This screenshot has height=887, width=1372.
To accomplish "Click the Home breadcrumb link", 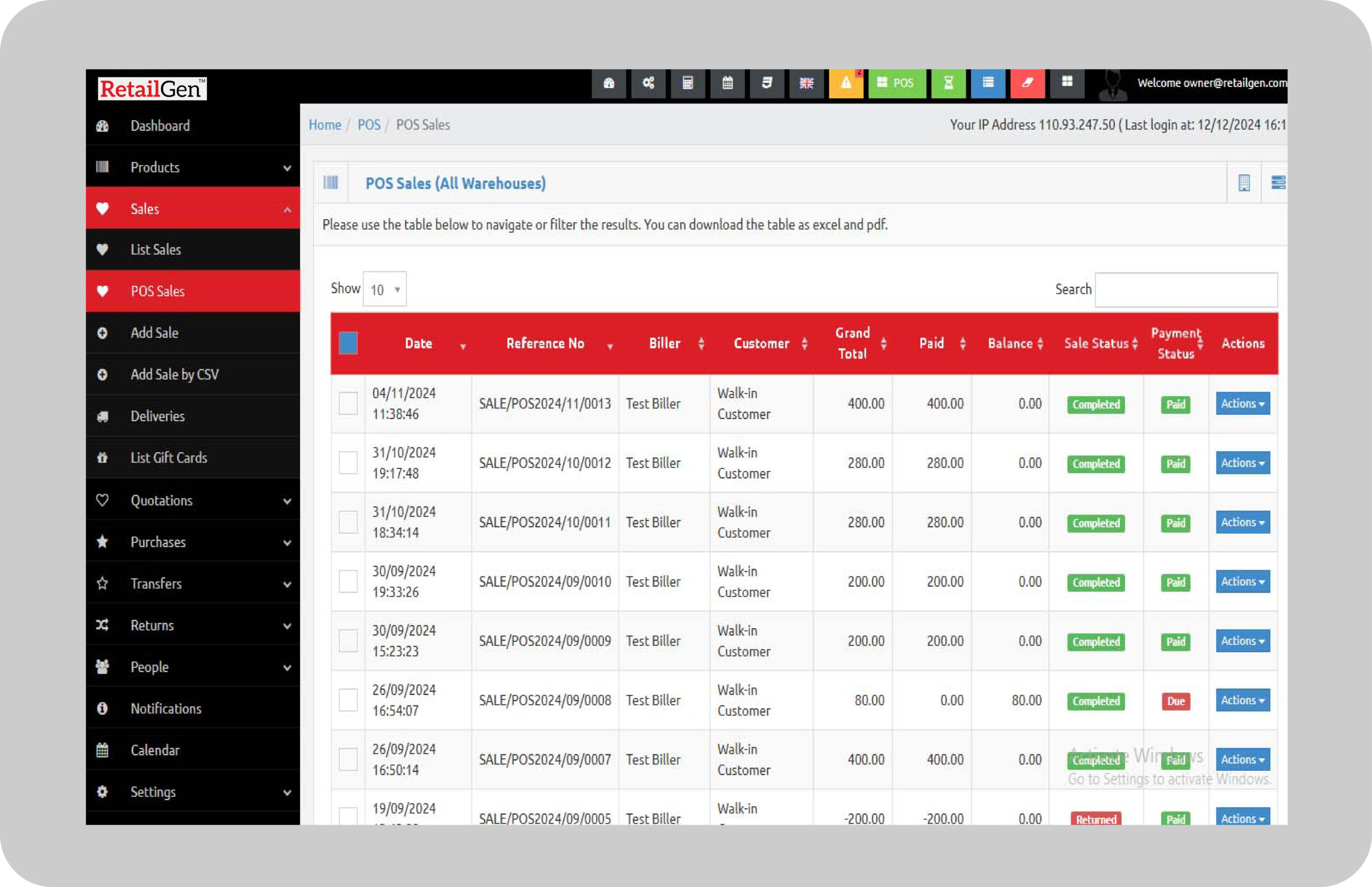I will click(324, 125).
